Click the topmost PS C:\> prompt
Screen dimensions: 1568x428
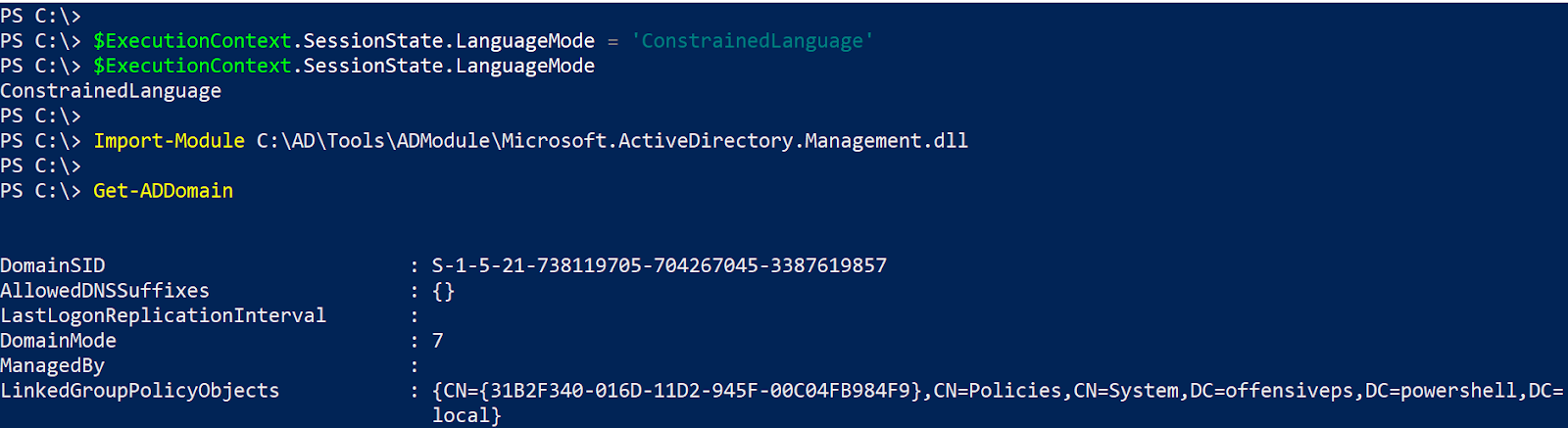[x=40, y=16]
